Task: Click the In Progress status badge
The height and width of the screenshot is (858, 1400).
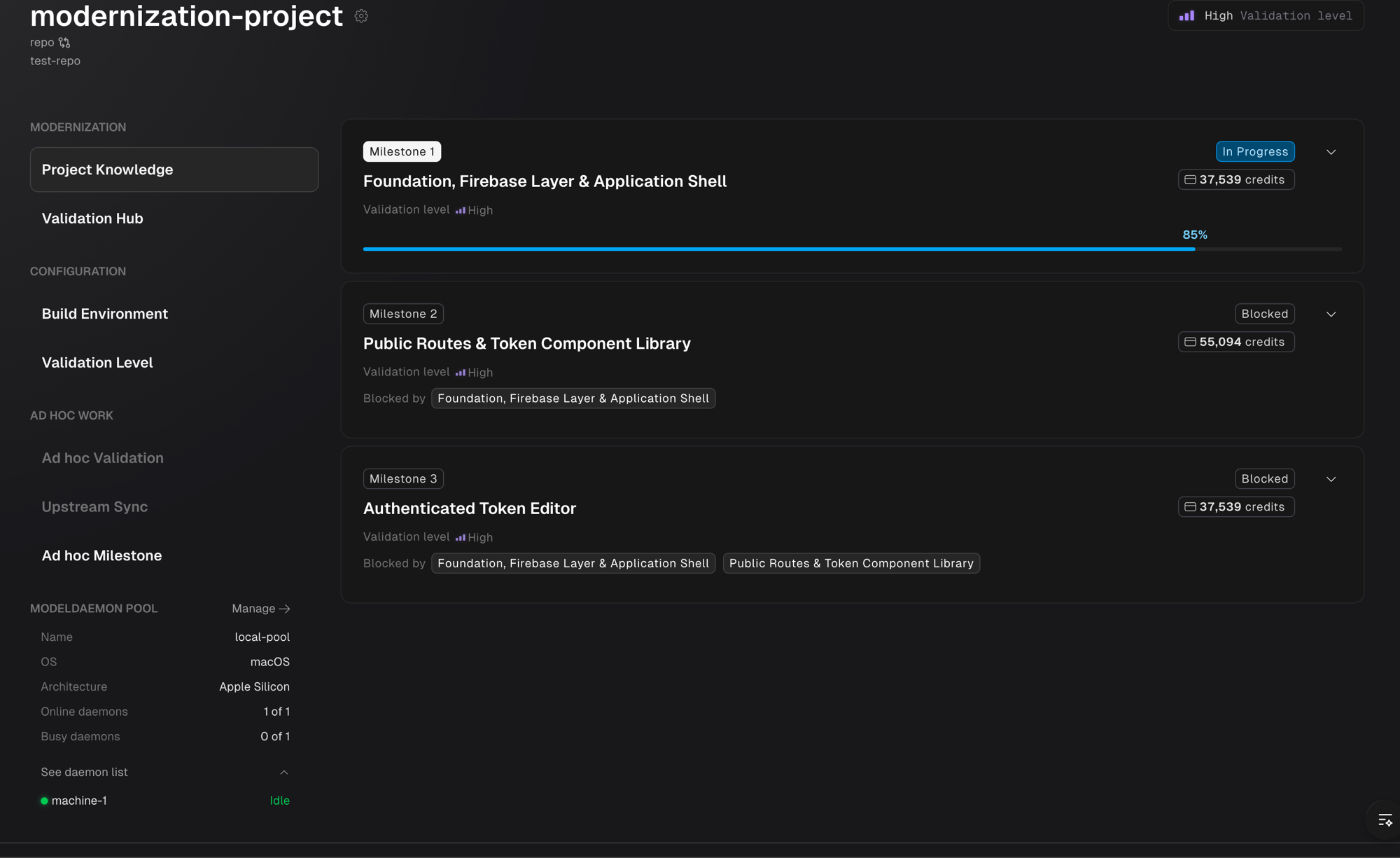Action: [1255, 152]
